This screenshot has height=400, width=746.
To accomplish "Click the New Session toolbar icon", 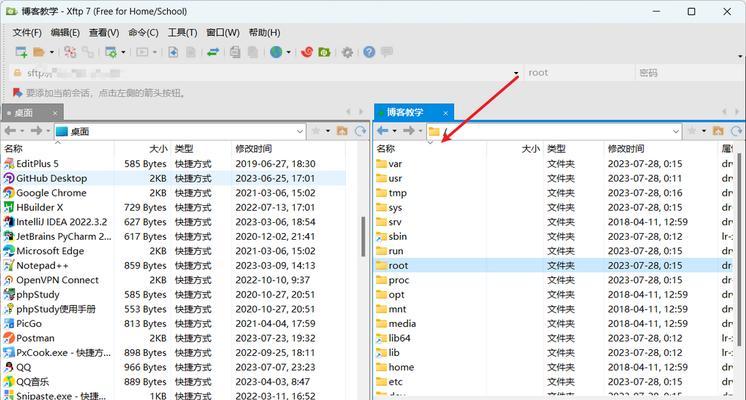I will pos(21,52).
